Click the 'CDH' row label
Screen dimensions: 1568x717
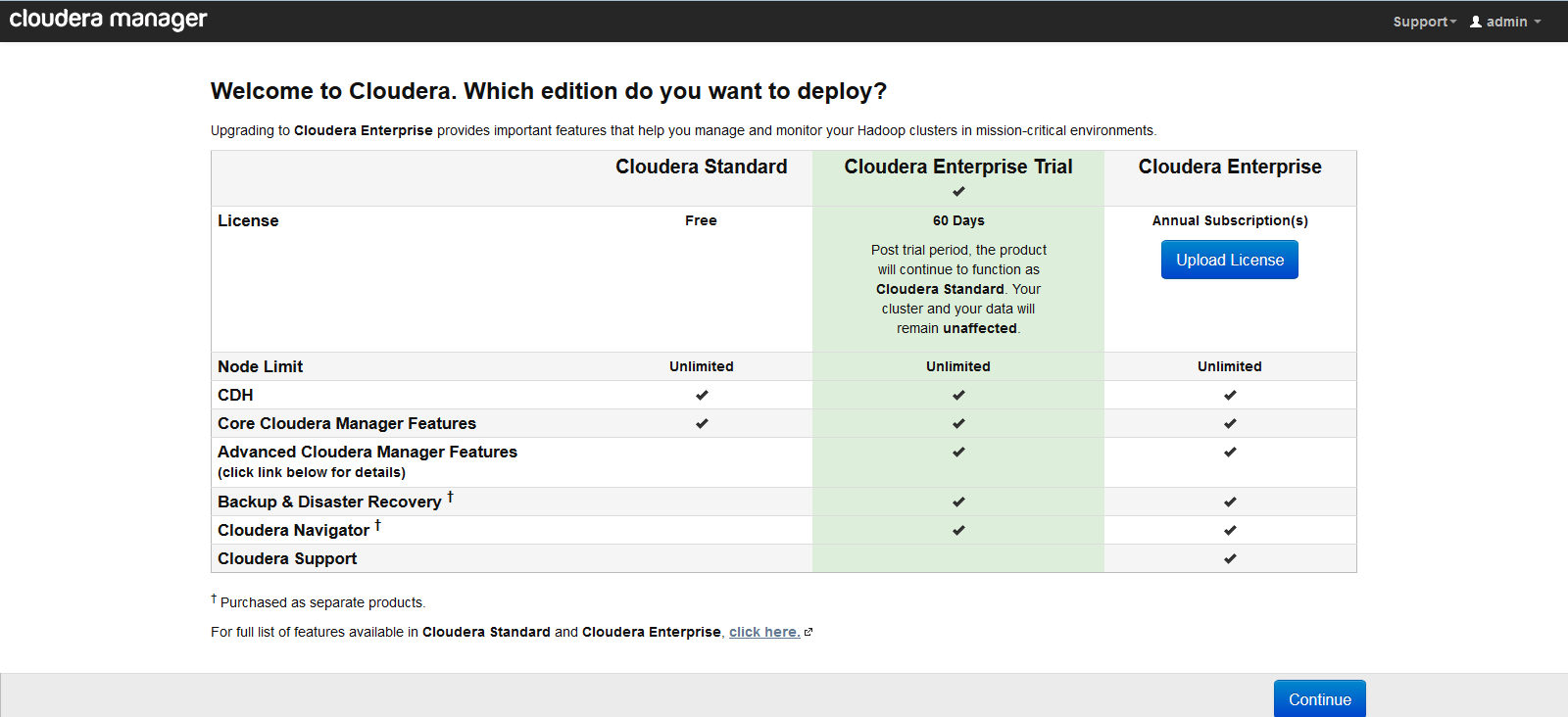[x=235, y=395]
